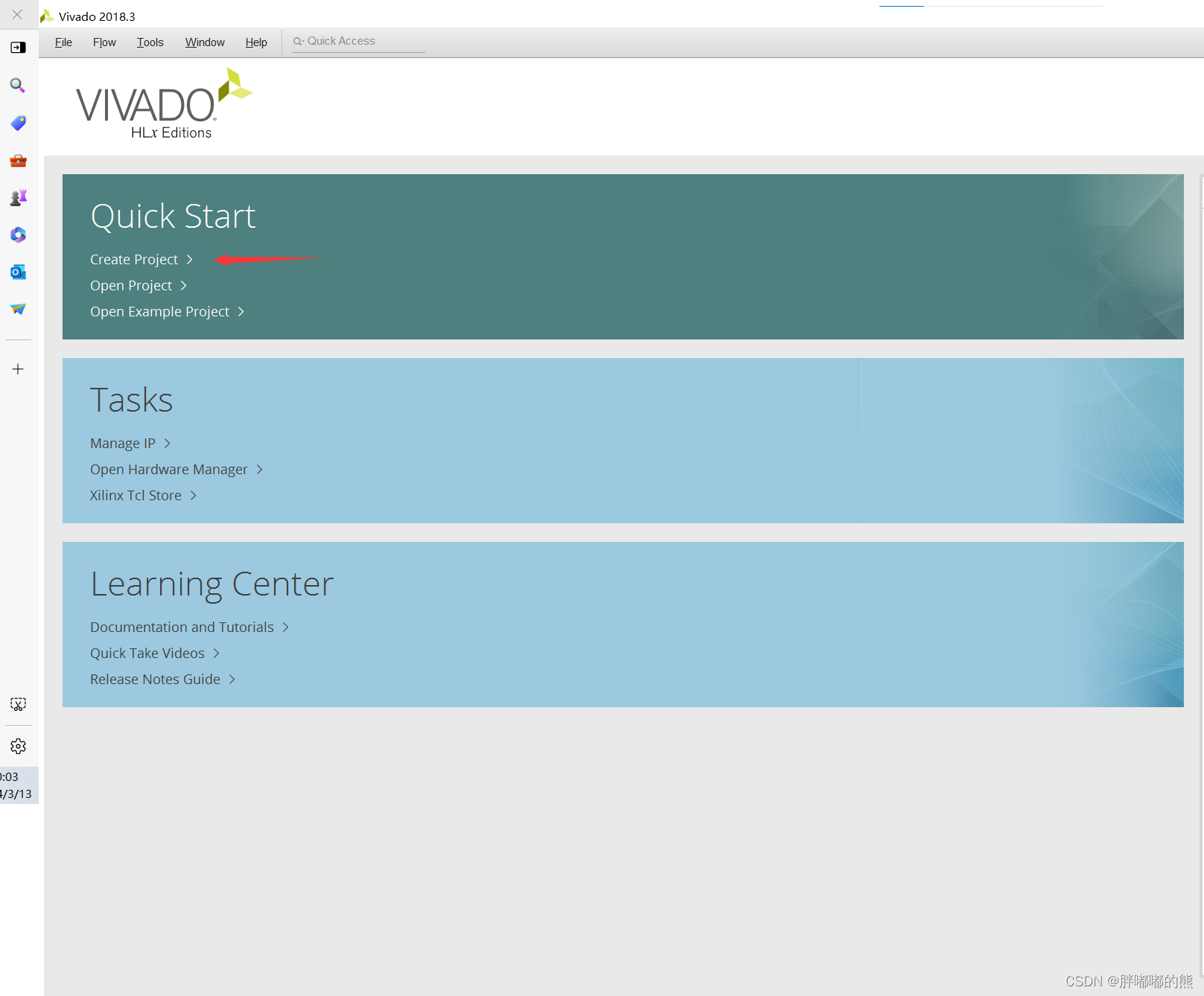Screen dimensions: 1204x996
Task: Click the Quick Access search magnifier icon
Action: coord(298,42)
